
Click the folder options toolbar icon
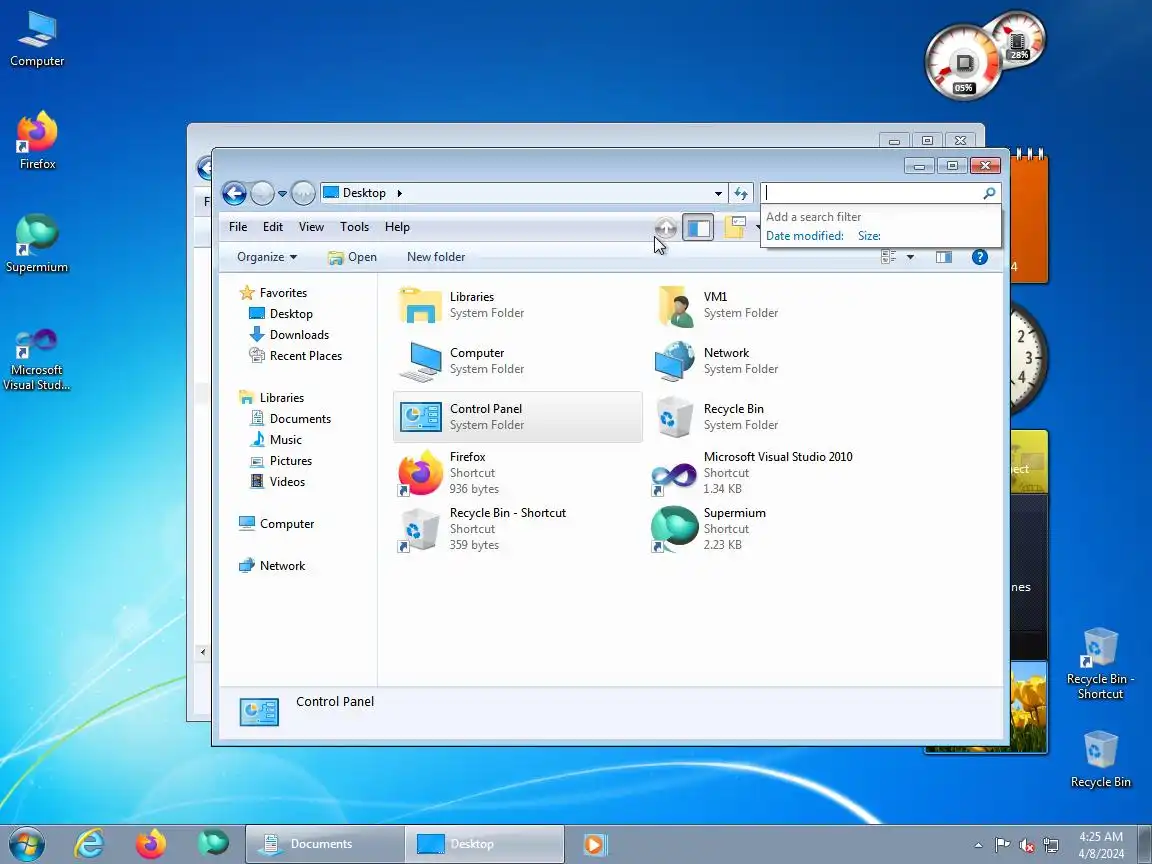tap(735, 227)
